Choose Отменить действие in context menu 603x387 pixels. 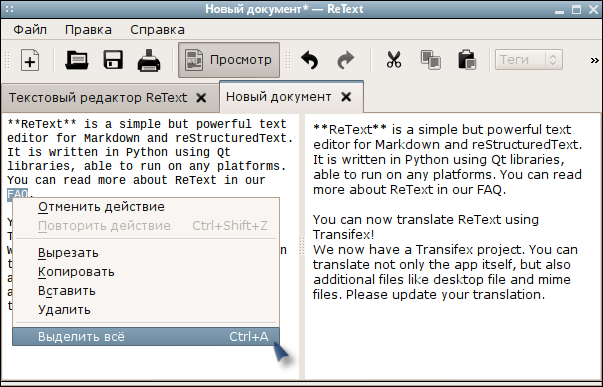point(146,207)
